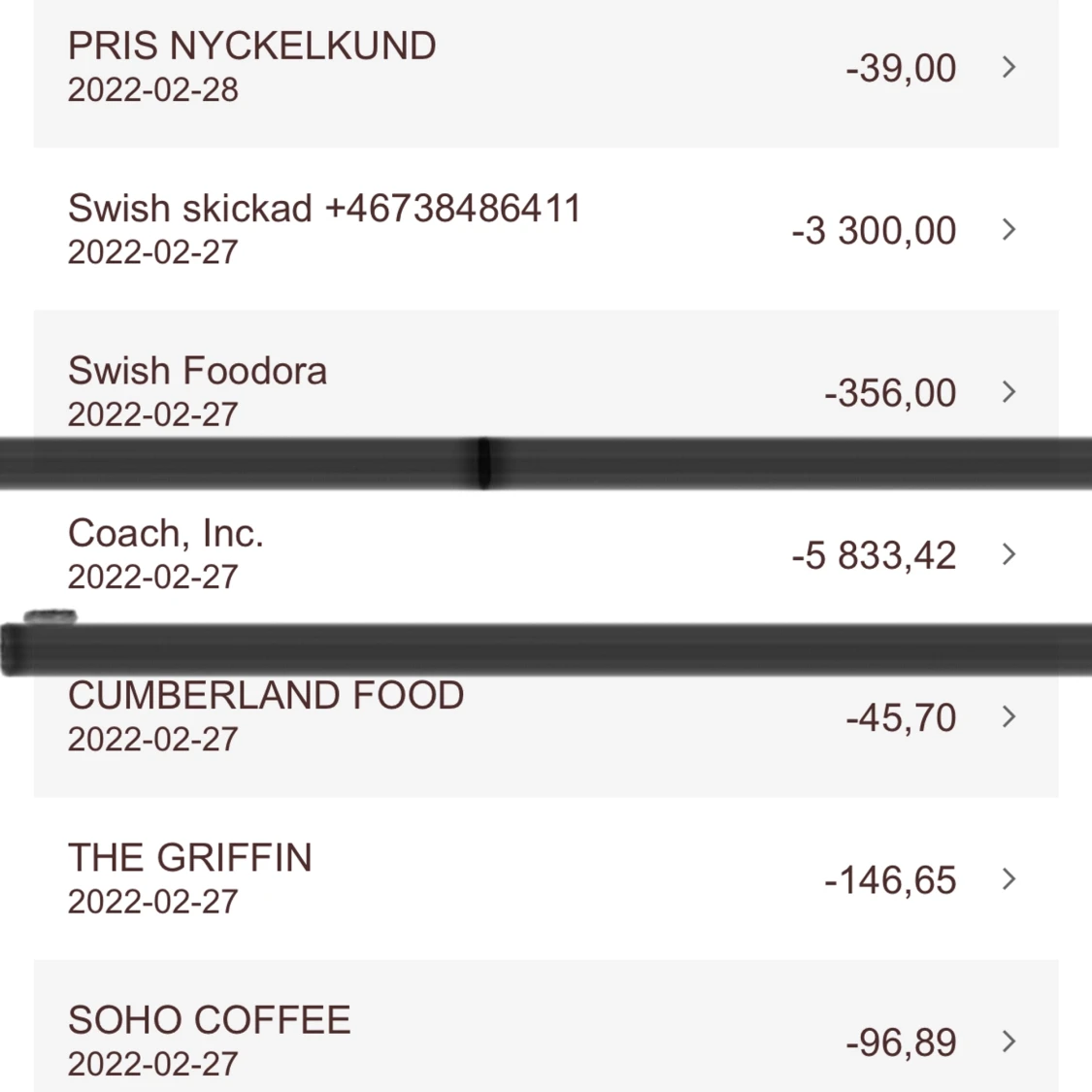Tap the CUMBERLAND FOOD row chevron

pos(1009,717)
